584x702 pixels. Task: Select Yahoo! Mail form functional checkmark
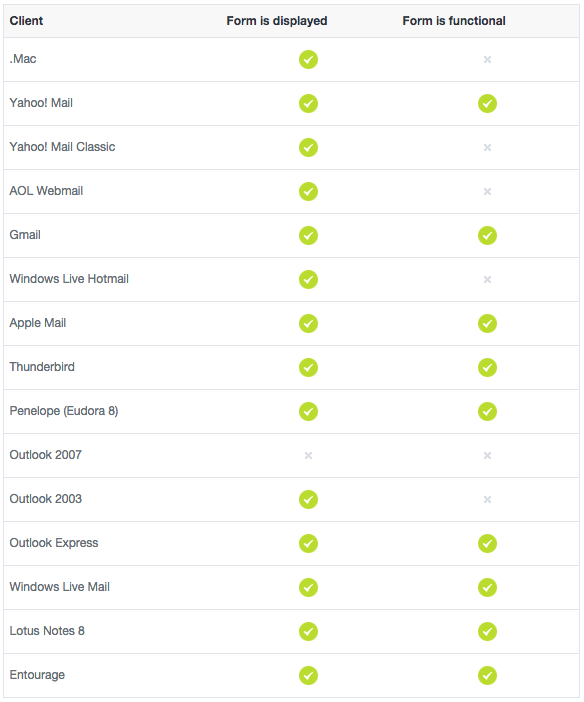pos(487,103)
